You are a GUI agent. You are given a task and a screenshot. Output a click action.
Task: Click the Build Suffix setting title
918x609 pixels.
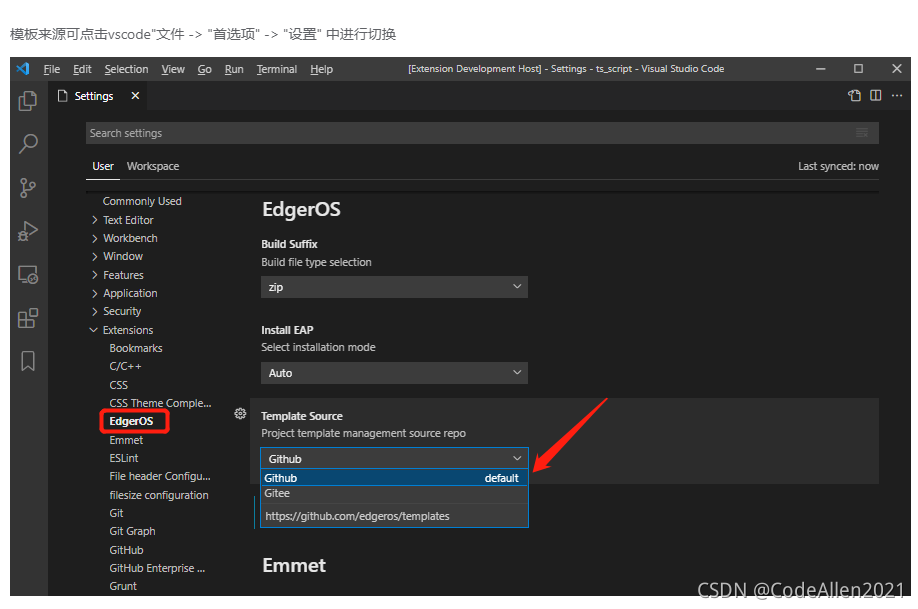click(x=289, y=244)
